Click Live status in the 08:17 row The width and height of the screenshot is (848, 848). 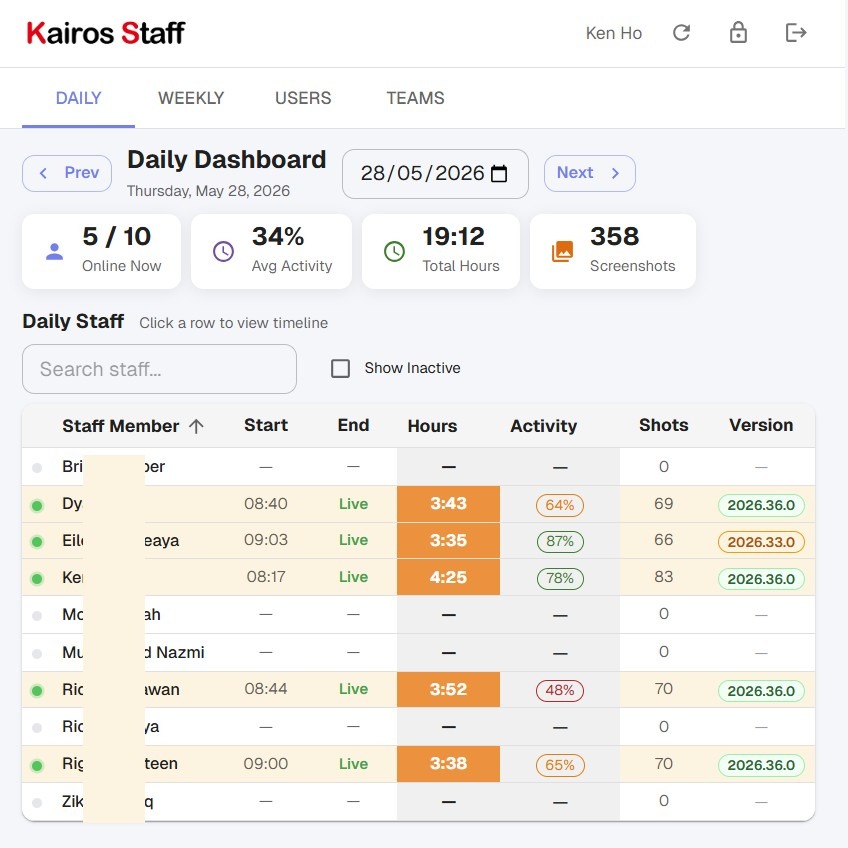pyautogui.click(x=353, y=577)
